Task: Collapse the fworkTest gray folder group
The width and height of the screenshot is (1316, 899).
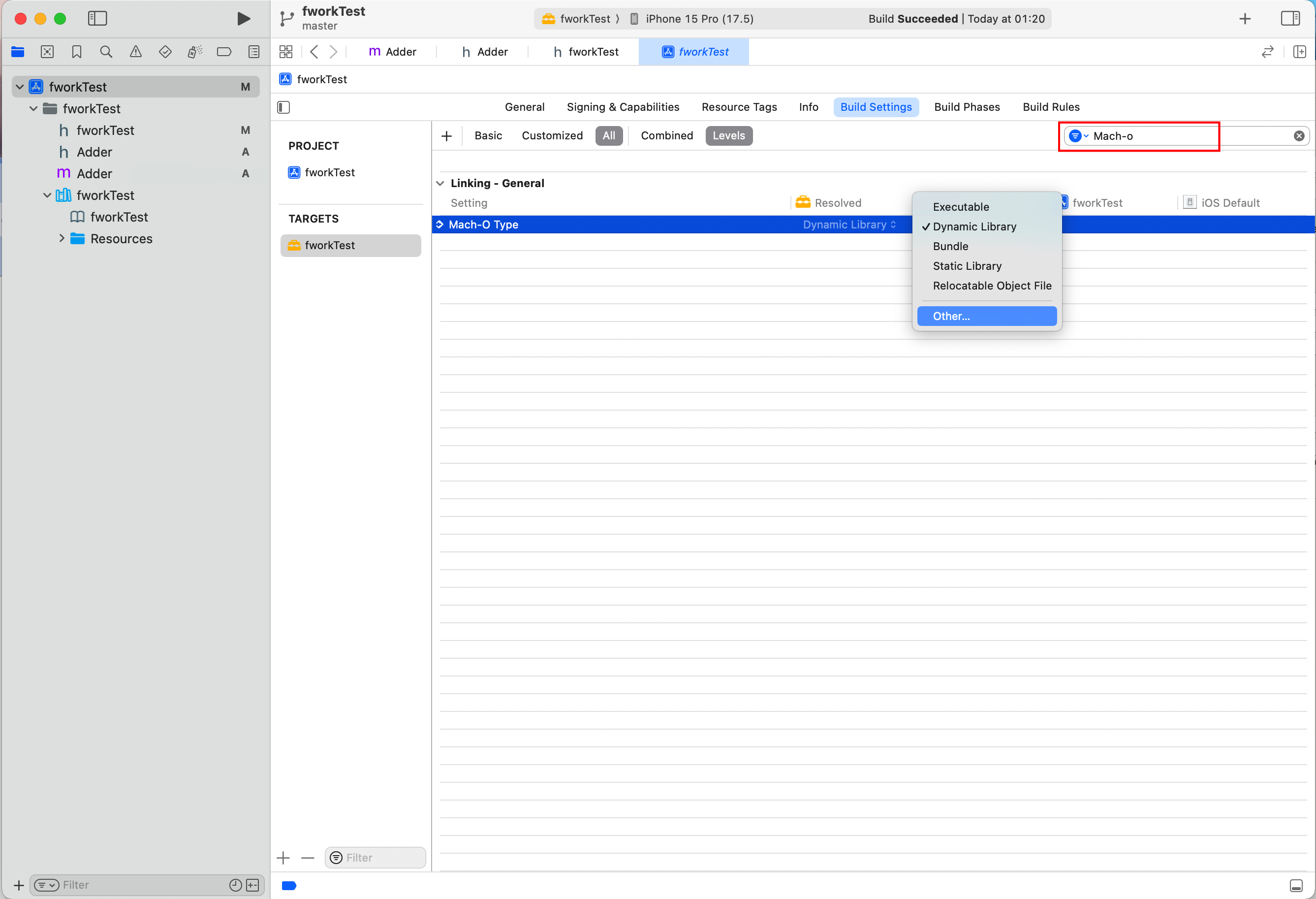Action: click(x=33, y=108)
